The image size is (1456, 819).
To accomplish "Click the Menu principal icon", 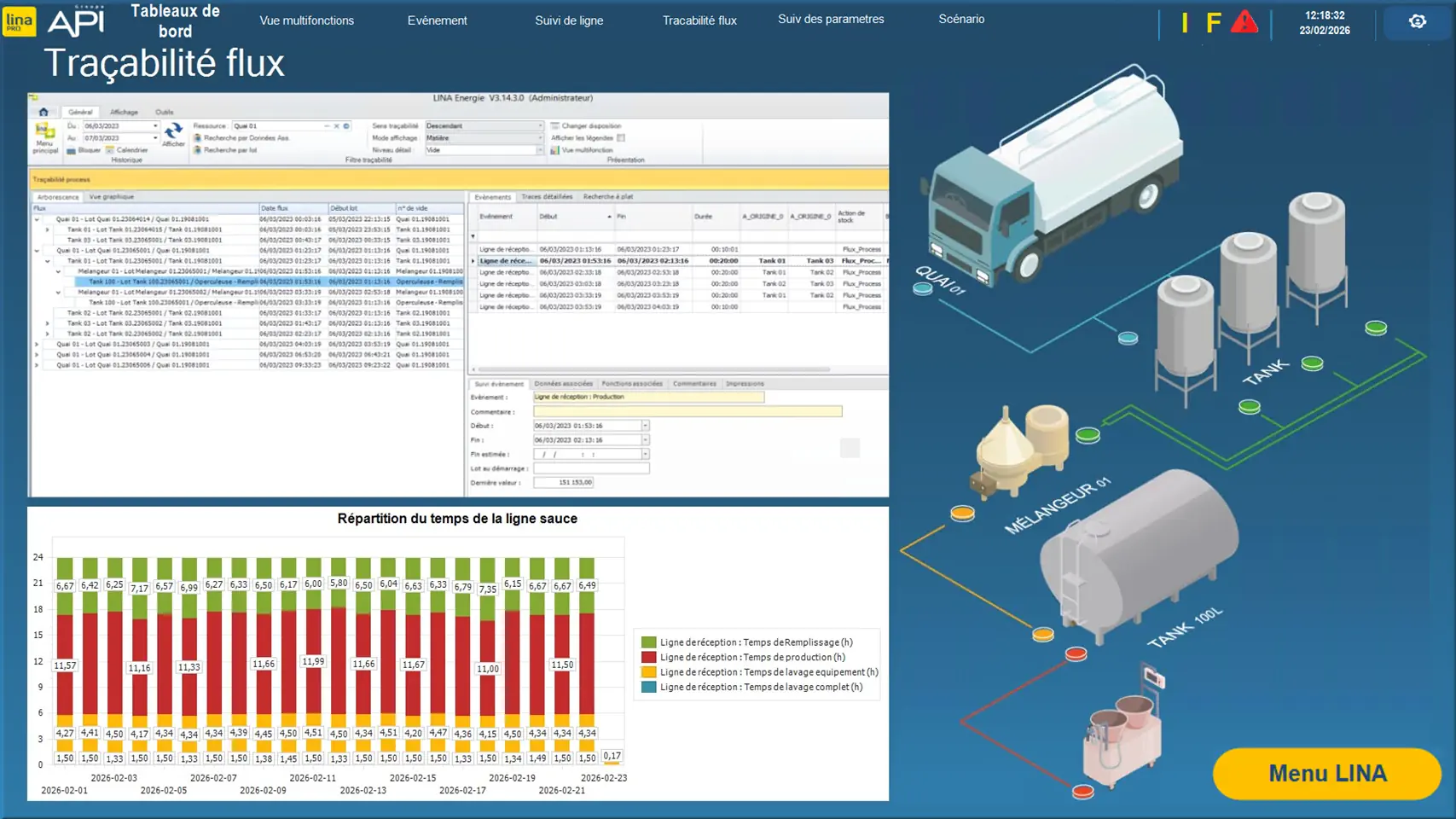I will pos(44,136).
